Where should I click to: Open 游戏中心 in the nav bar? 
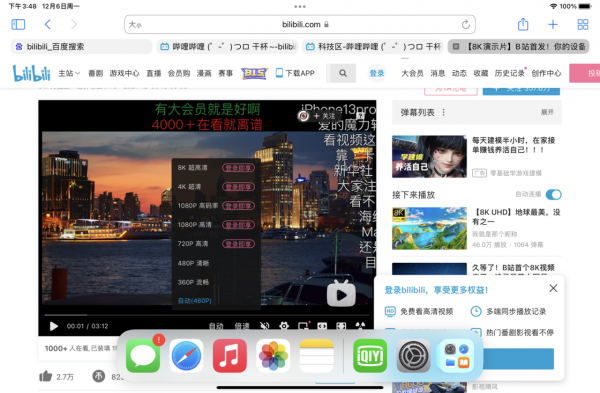(124, 73)
